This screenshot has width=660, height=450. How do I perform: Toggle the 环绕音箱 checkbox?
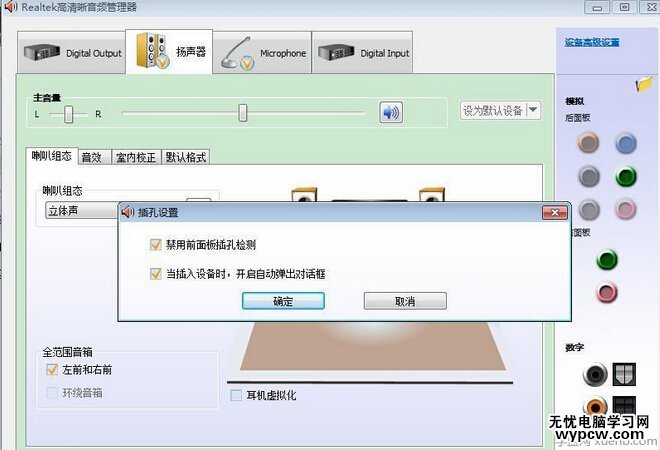tap(52, 393)
